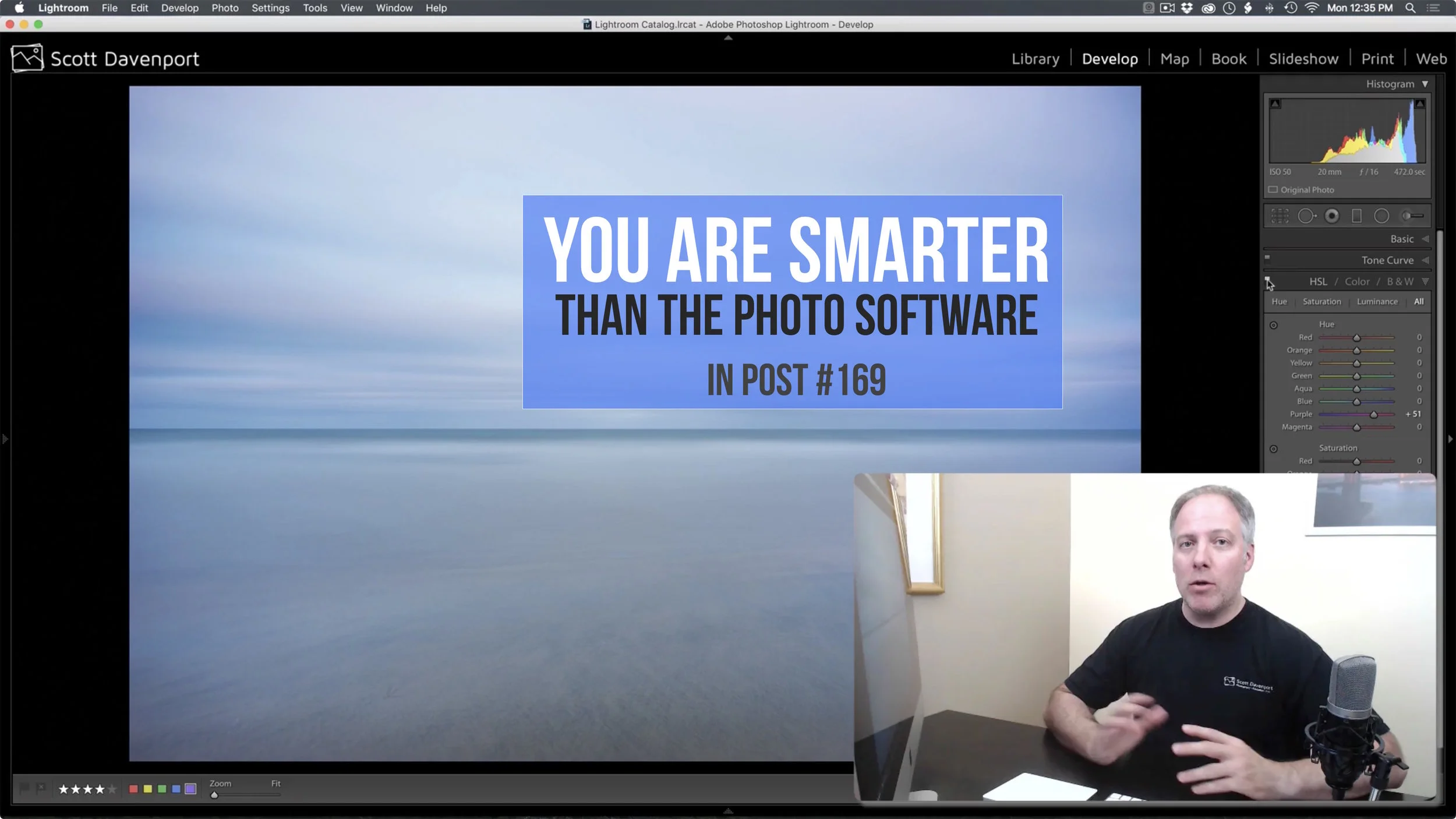Select the Red Eye Correction tool
This screenshot has height=819, width=1456.
pyautogui.click(x=1332, y=216)
